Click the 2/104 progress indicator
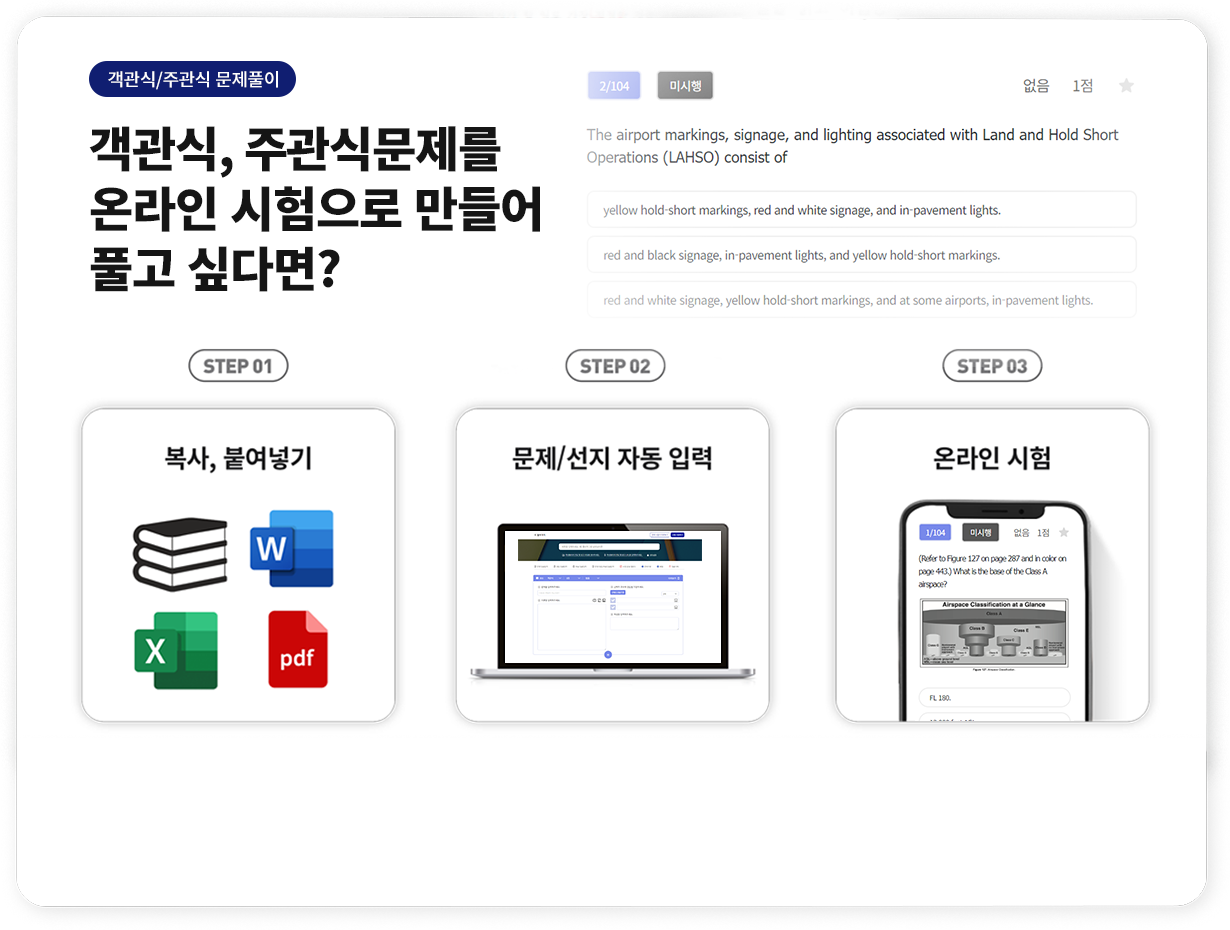Image resolution: width=1230 pixels, height=930 pixels. 613,85
